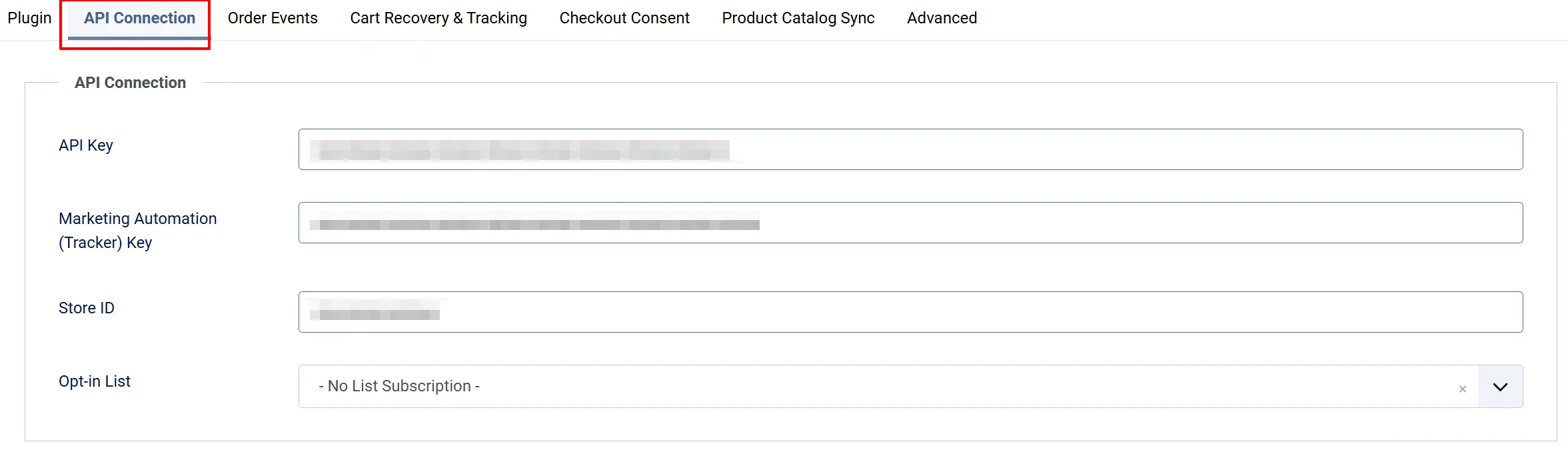Click the blurred tracker key value text
Viewport: 1568px width, 450px height.
coord(534,223)
